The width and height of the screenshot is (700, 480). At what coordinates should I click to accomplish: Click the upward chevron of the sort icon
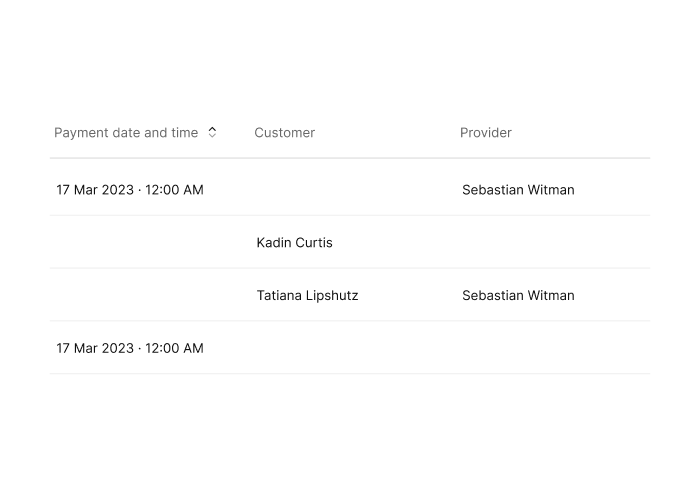click(x=212, y=129)
